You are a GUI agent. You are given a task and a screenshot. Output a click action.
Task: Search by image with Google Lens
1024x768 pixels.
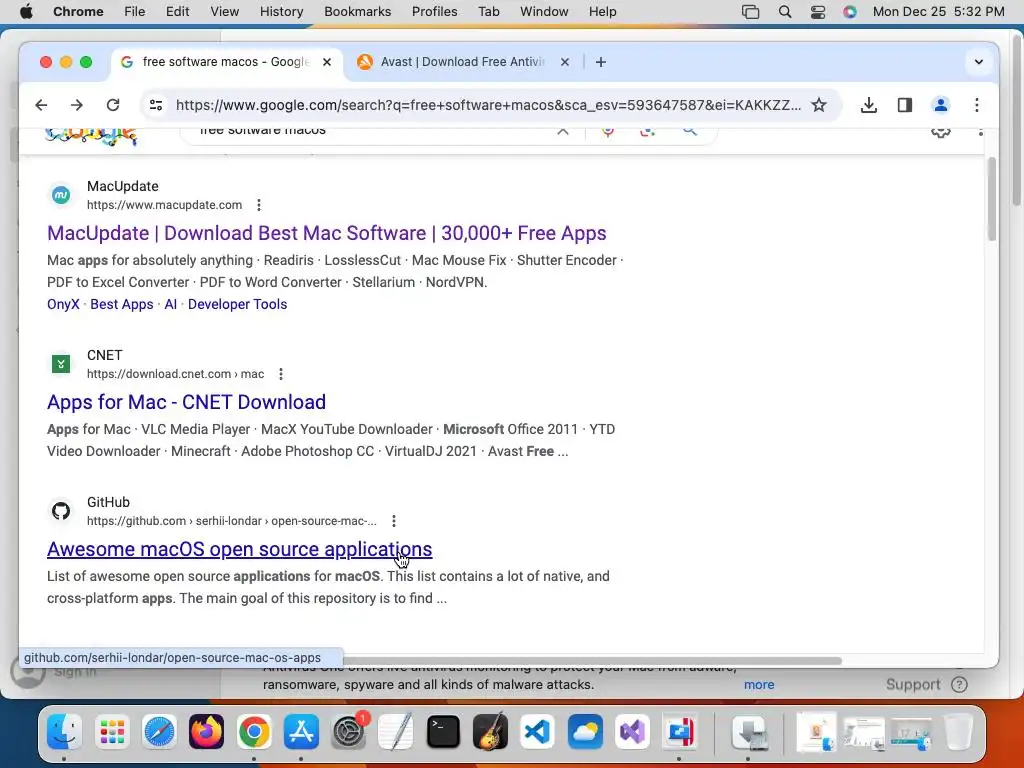(x=647, y=131)
